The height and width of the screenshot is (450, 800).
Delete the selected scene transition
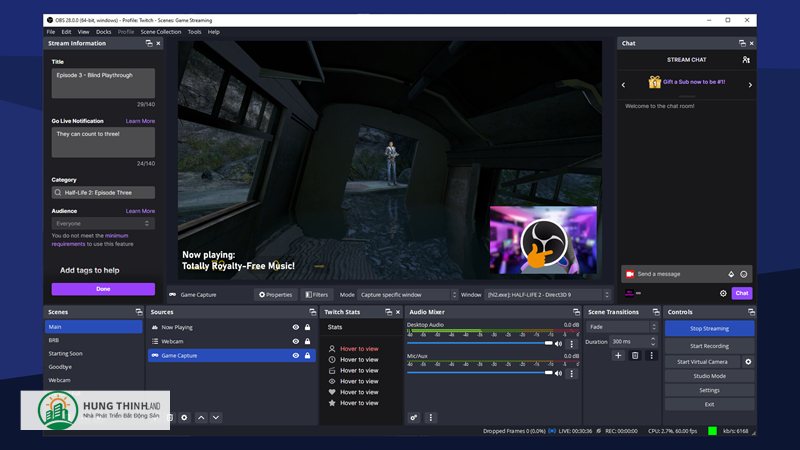pos(634,355)
